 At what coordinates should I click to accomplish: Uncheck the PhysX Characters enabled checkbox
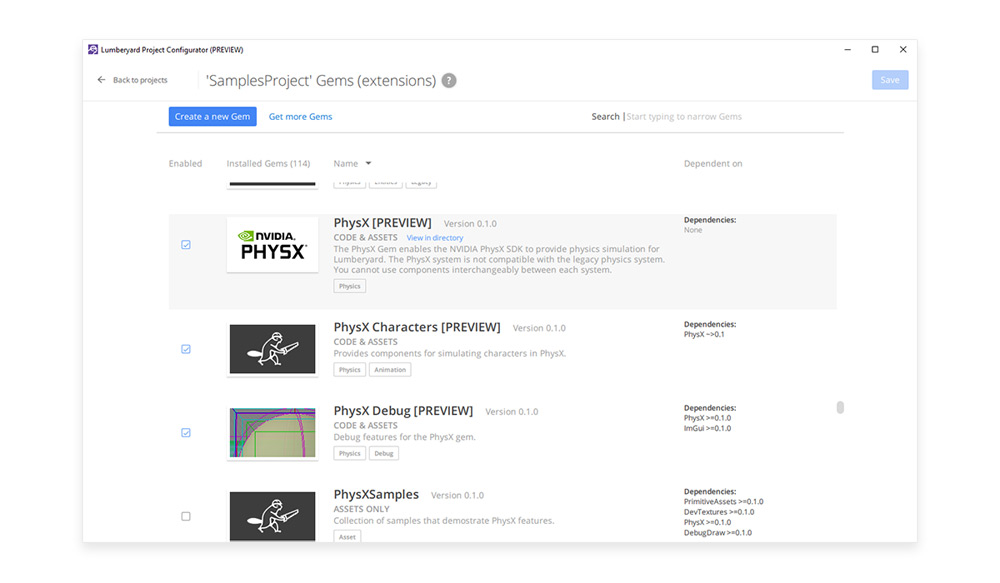point(186,348)
